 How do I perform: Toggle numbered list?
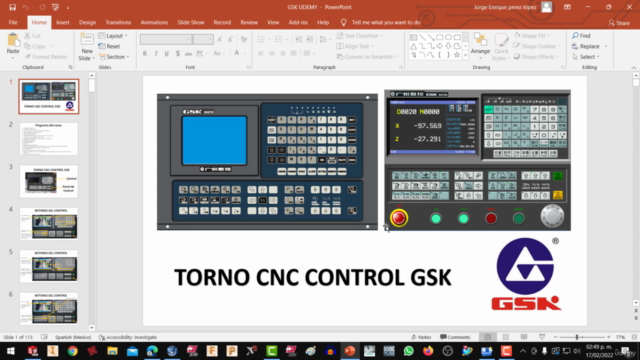coord(280,39)
